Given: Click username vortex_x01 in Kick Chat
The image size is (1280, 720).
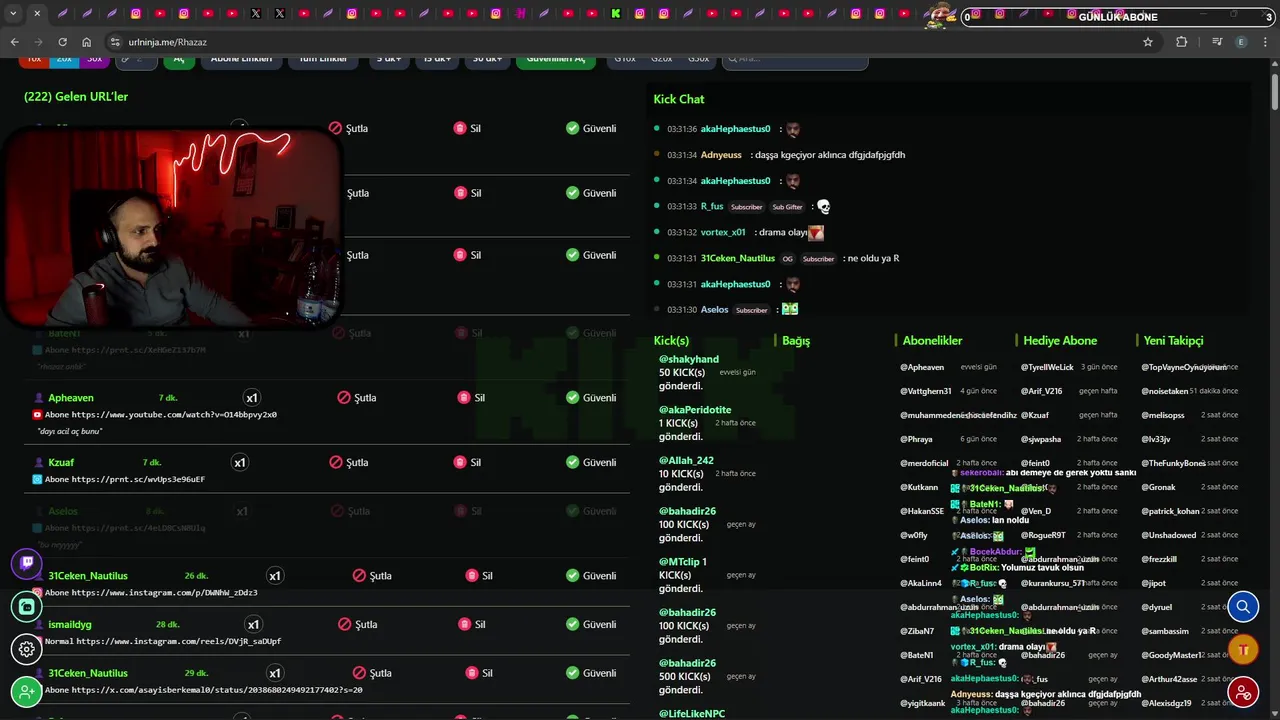Looking at the screenshot, I should pos(723,233).
